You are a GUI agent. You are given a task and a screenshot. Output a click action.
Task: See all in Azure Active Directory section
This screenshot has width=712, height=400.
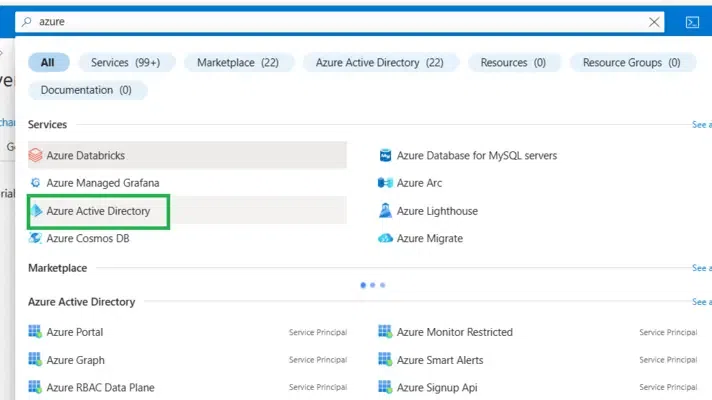pos(702,302)
